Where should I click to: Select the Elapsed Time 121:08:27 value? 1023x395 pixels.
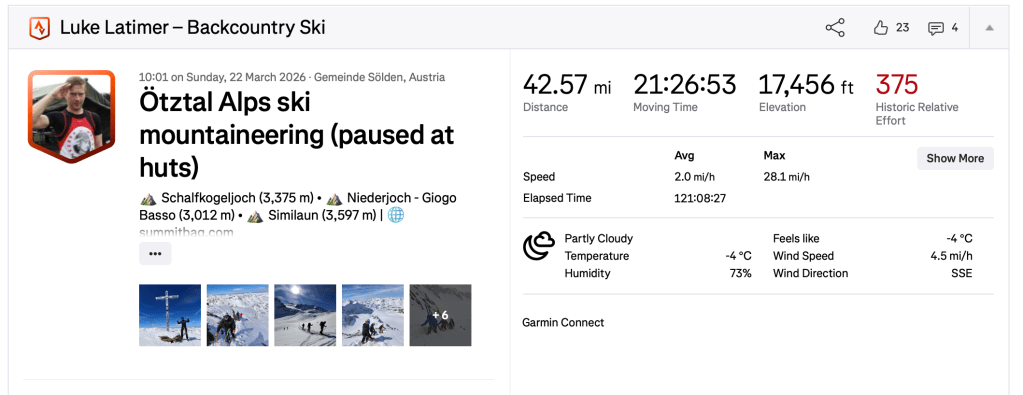coord(700,198)
